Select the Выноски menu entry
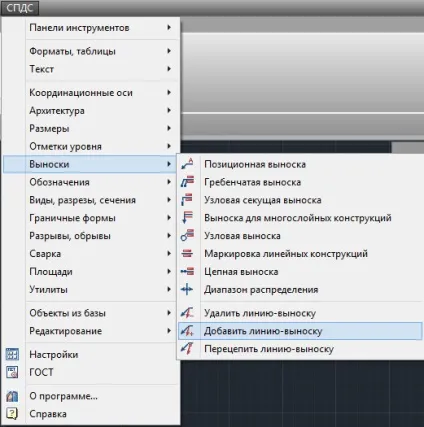The width and height of the screenshot is (424, 427). [89, 164]
